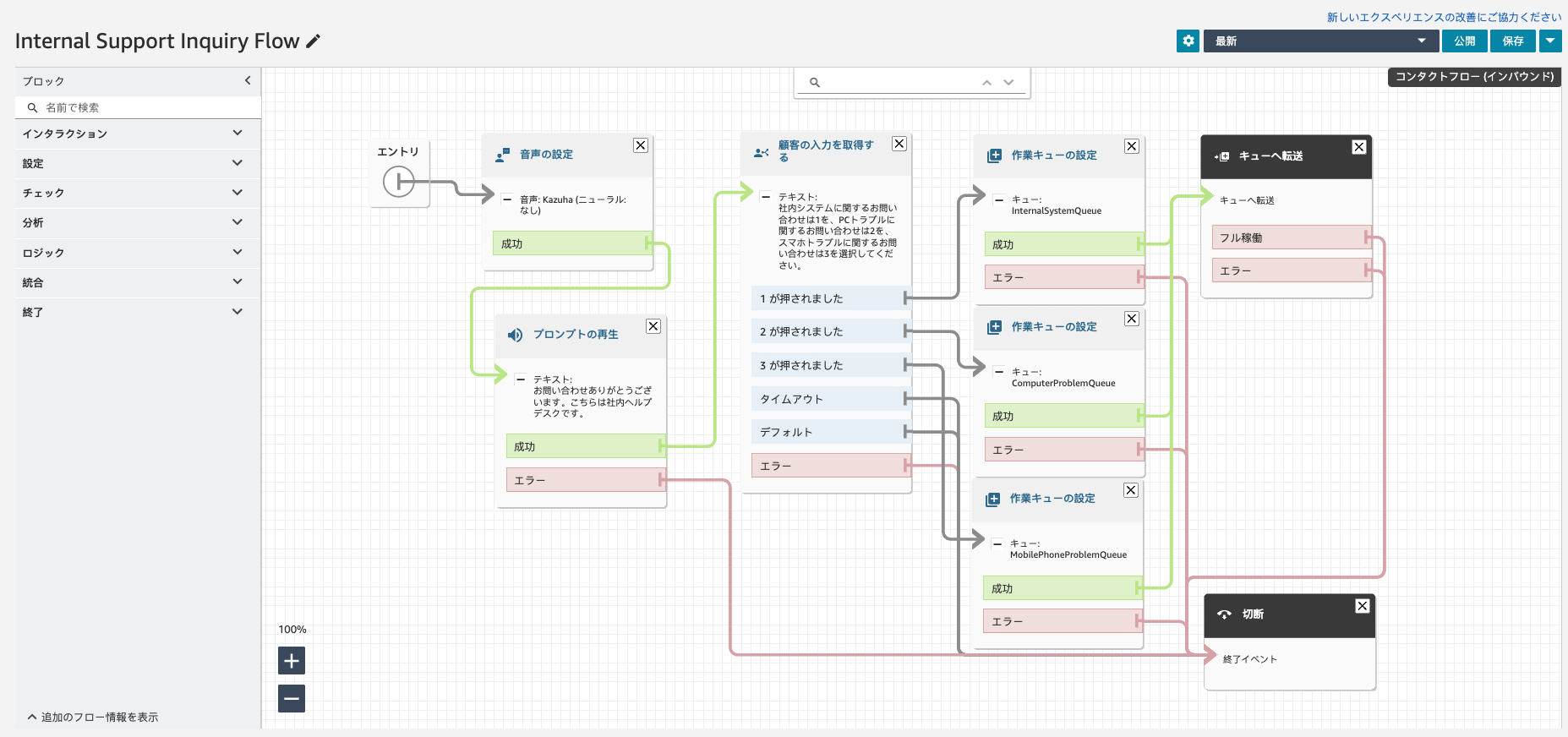Select the エラー output of プロンプトの再生

coord(584,480)
